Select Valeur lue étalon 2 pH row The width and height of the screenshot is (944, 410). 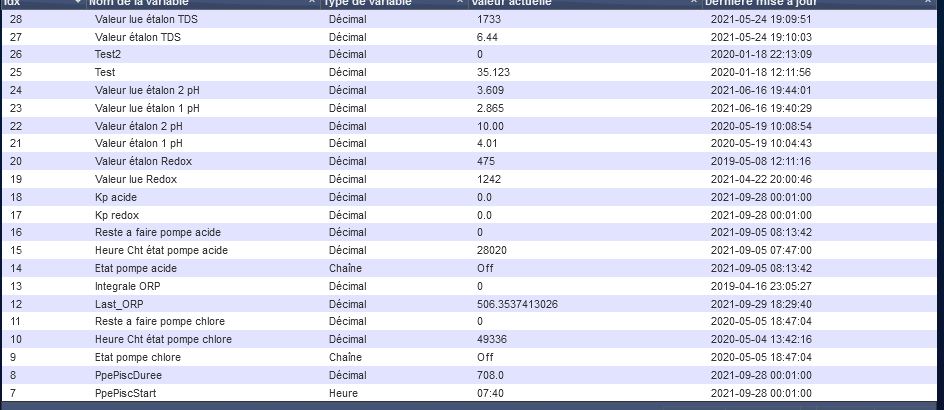pos(470,90)
